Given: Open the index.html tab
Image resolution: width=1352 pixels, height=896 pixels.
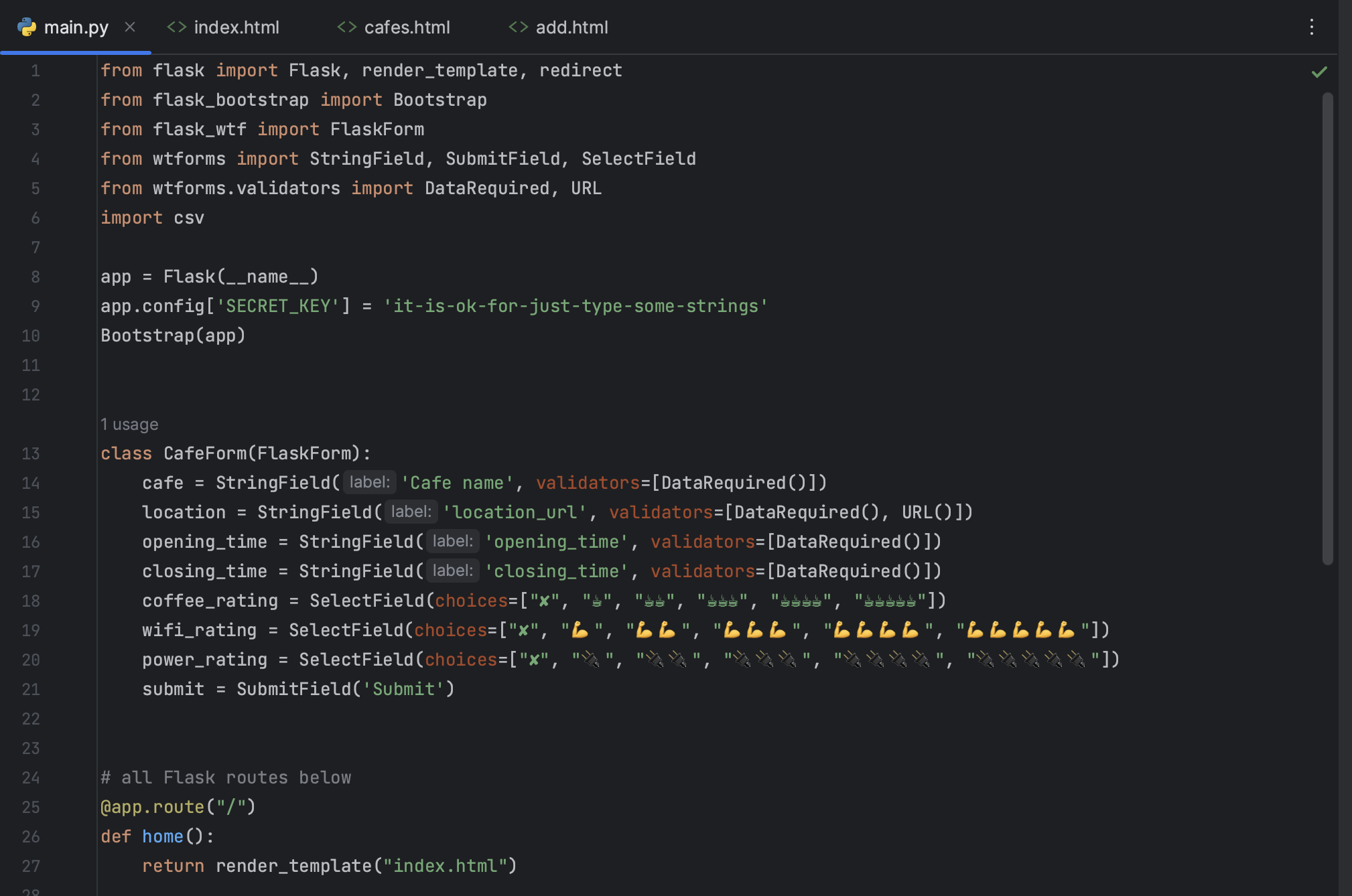Looking at the screenshot, I should pos(236,27).
